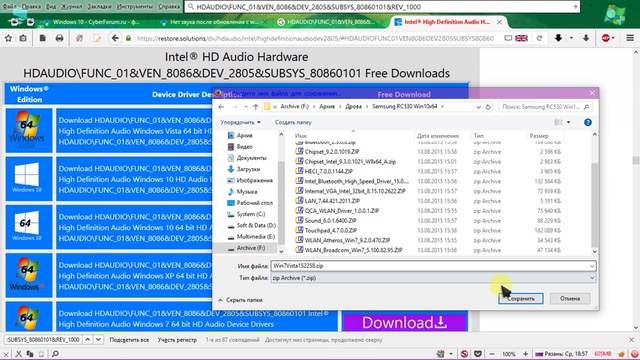Click 'Создать папку' new folder button
This screenshot has width=640, height=360.
pos(293,122)
